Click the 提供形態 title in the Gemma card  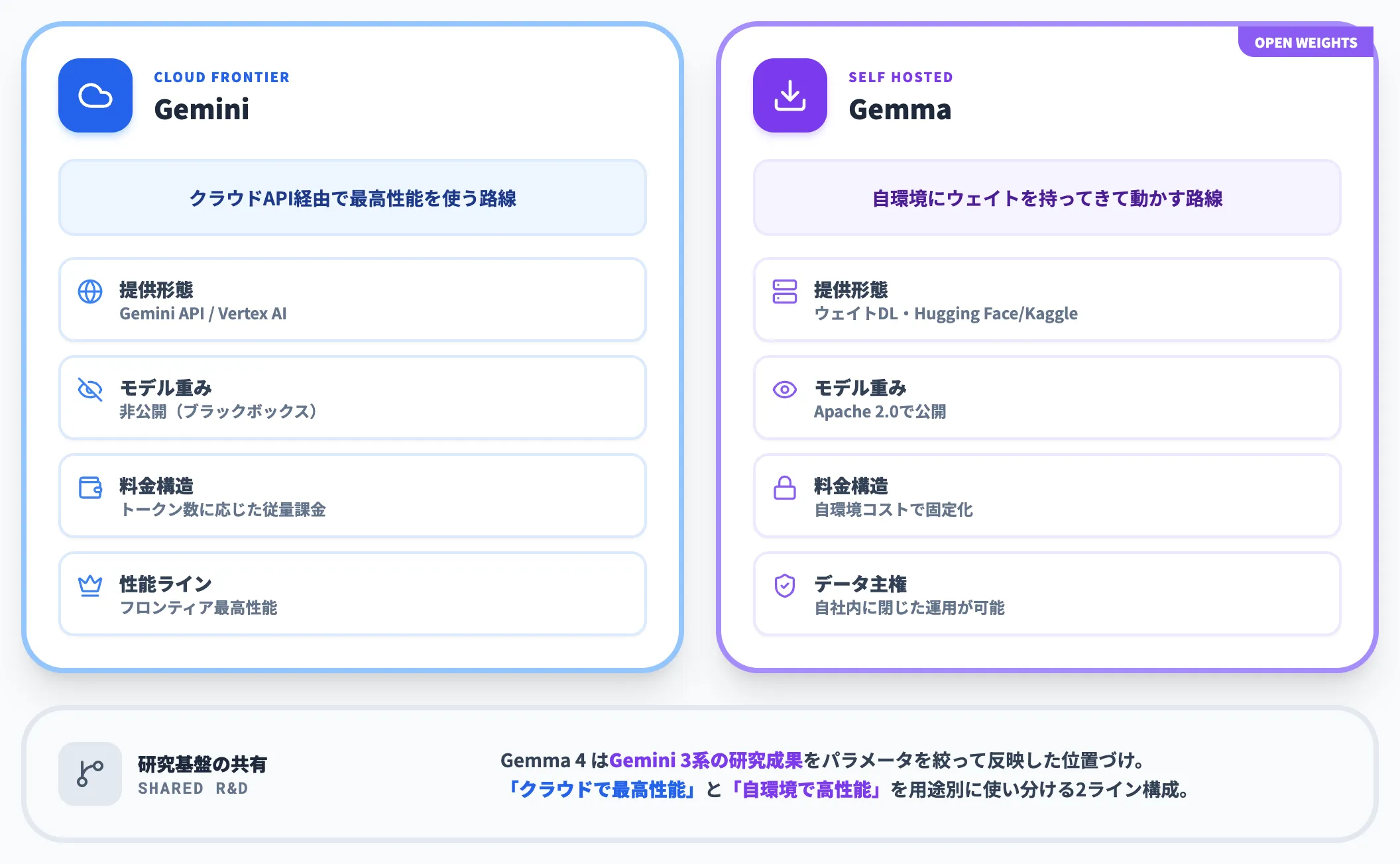click(x=851, y=290)
